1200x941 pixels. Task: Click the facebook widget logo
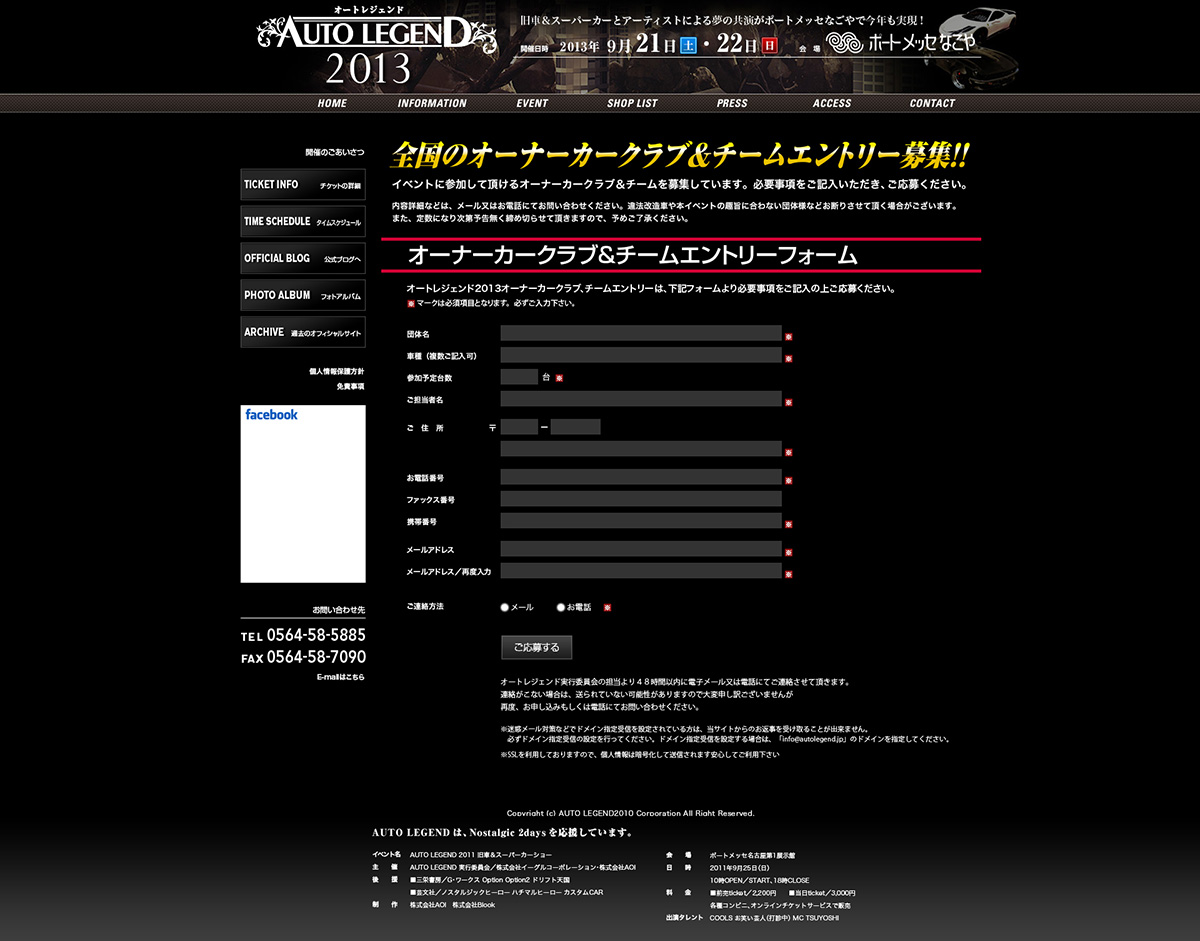tap(271, 414)
